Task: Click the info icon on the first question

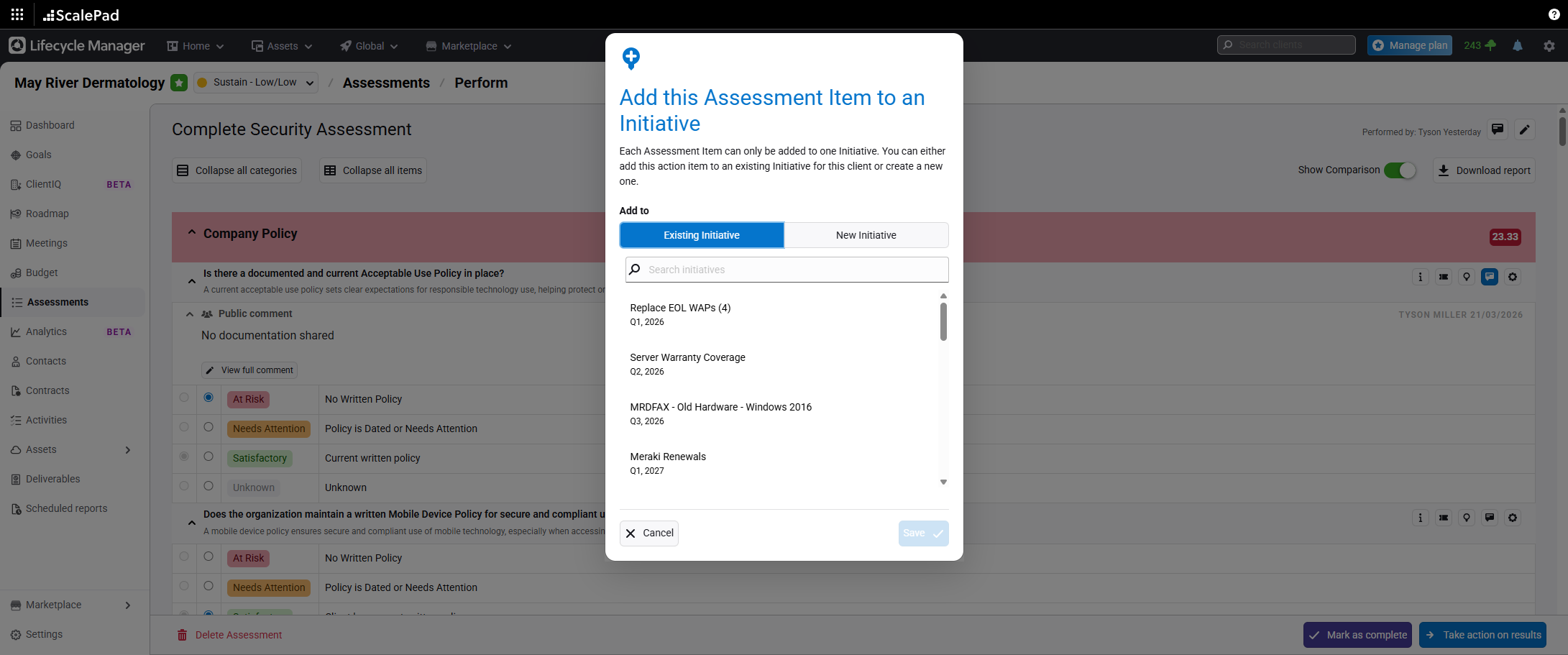Action: click(x=1420, y=277)
